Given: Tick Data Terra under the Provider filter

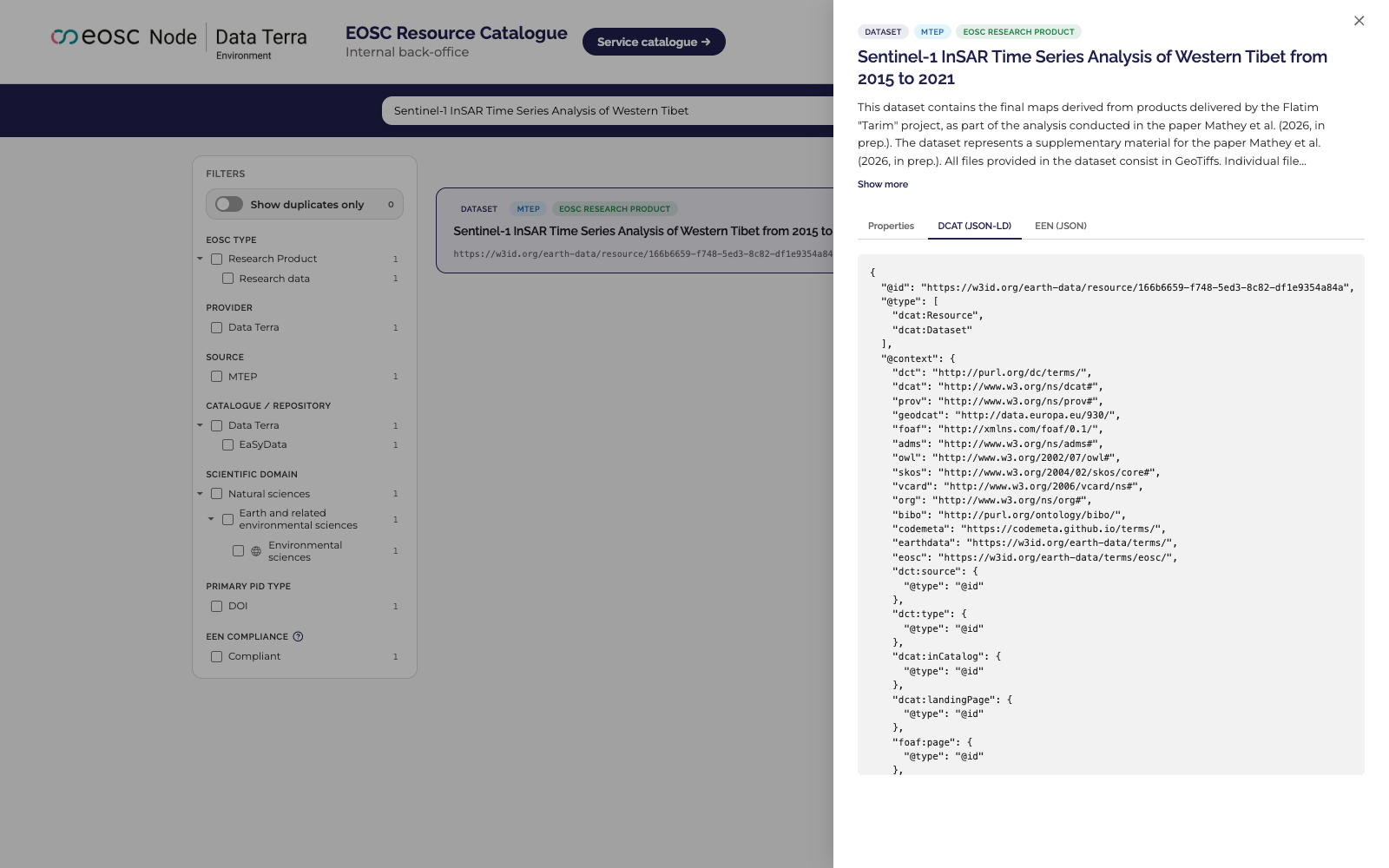Looking at the screenshot, I should click(x=216, y=327).
